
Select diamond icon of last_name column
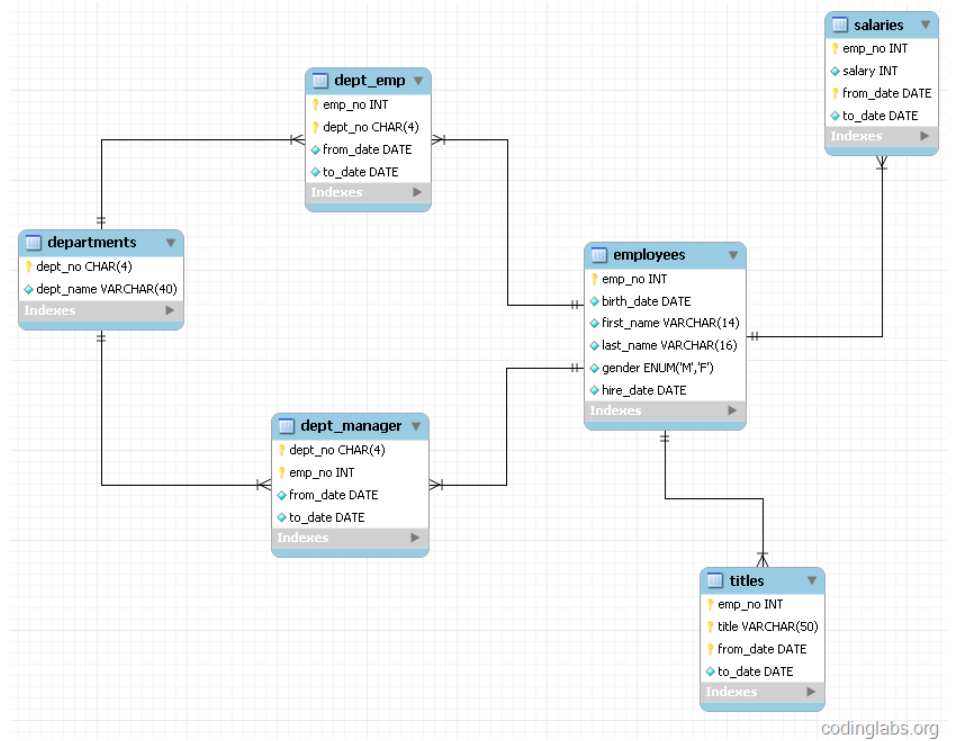pos(594,346)
